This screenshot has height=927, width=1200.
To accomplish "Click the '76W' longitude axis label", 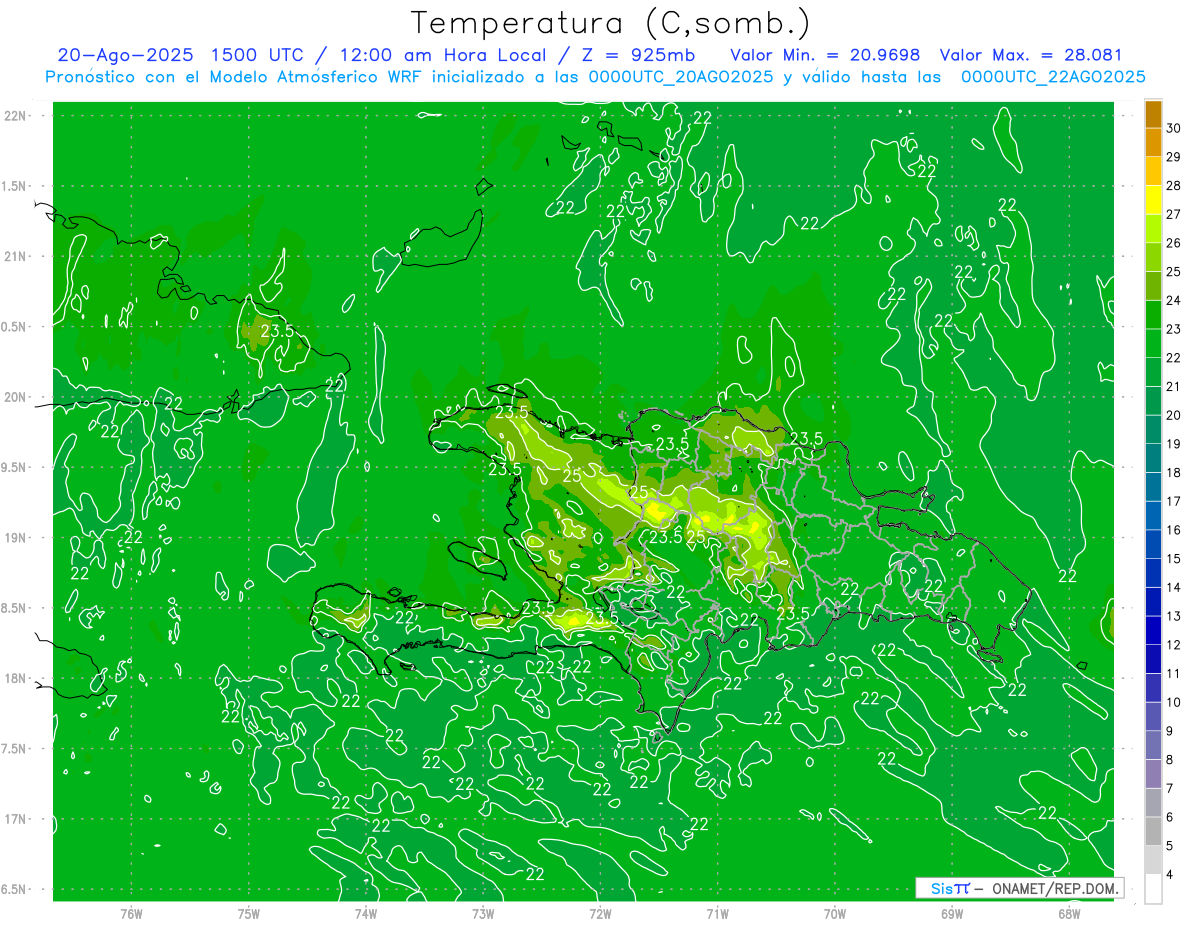I will point(131,913).
